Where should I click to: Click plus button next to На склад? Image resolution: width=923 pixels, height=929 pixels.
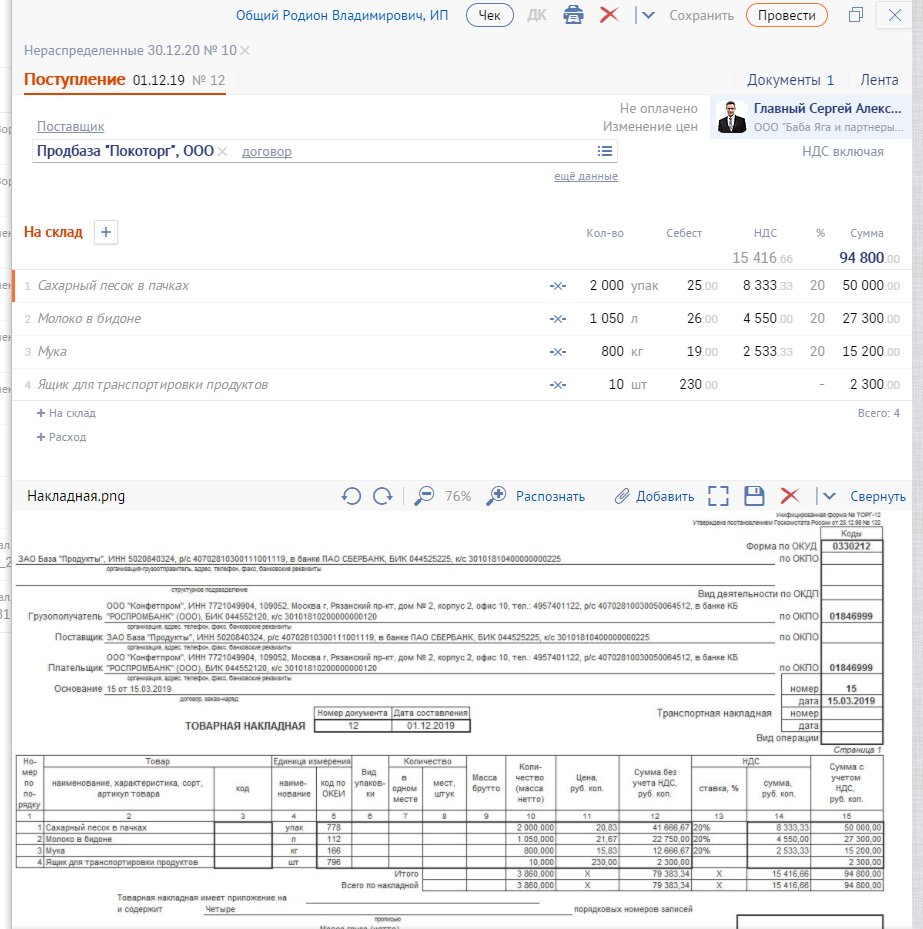(x=106, y=232)
